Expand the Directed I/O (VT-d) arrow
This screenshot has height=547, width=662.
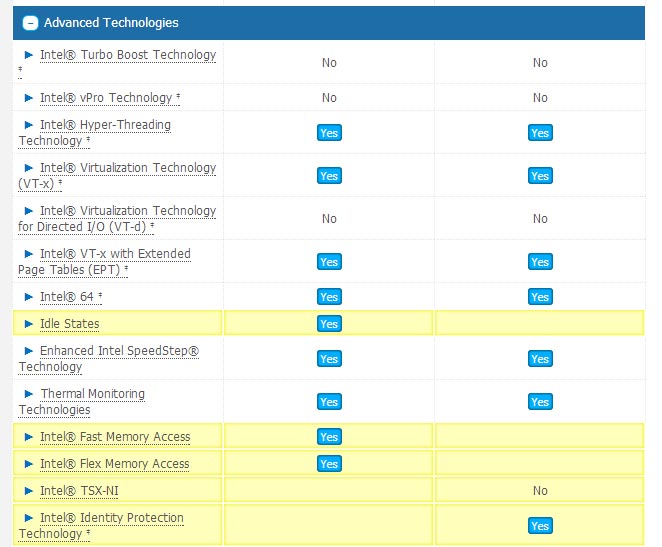(28, 211)
